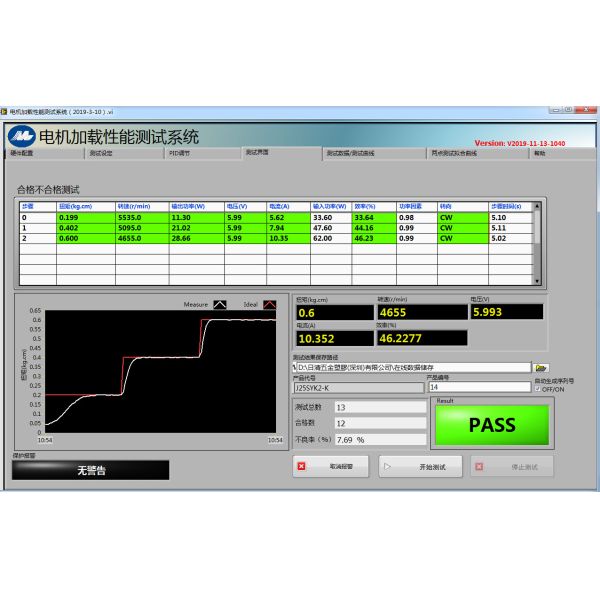Open the 测试设定 tab
This screenshot has width=600, height=600.
point(101,154)
